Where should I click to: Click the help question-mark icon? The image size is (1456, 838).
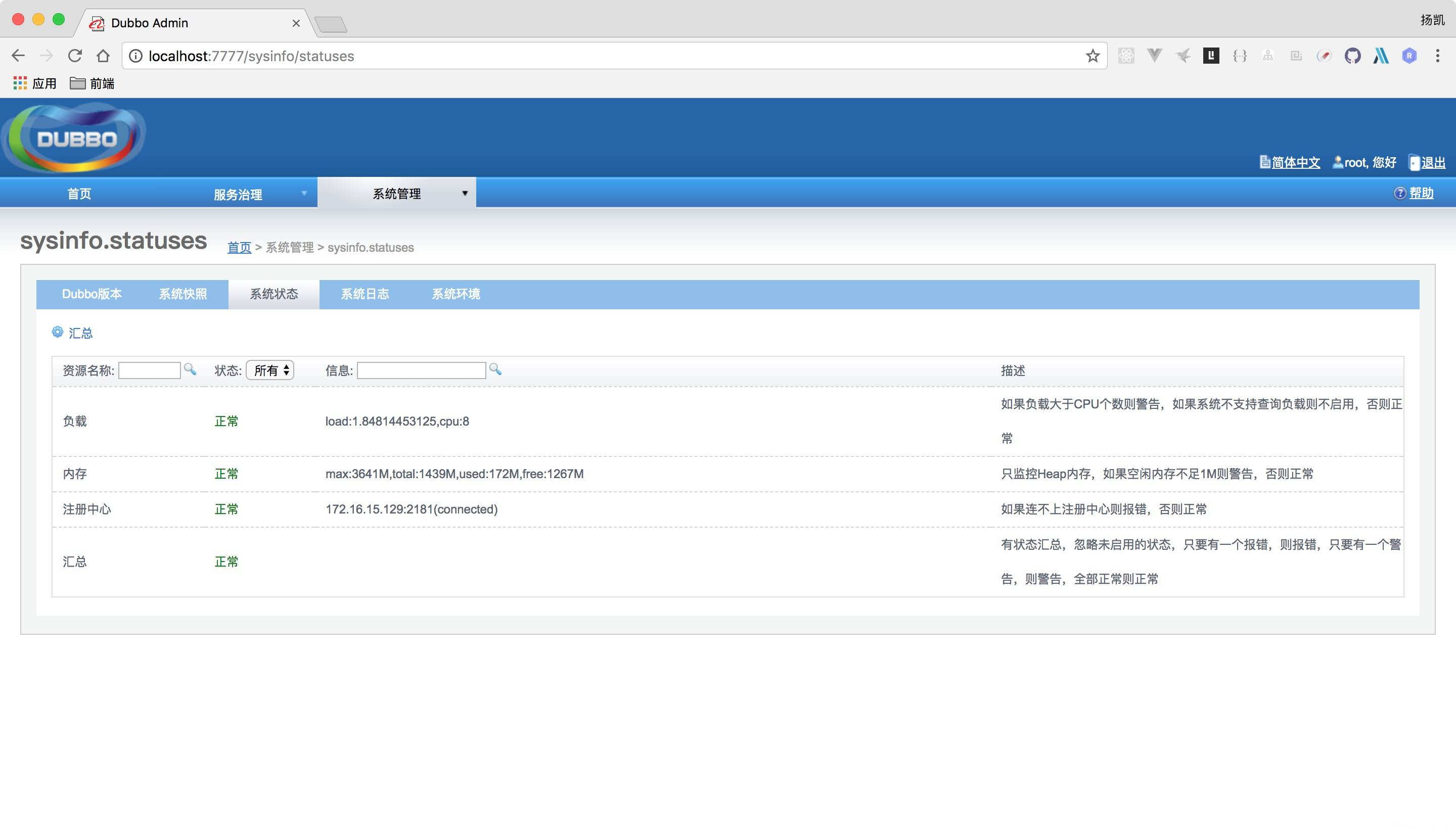[x=1399, y=194]
